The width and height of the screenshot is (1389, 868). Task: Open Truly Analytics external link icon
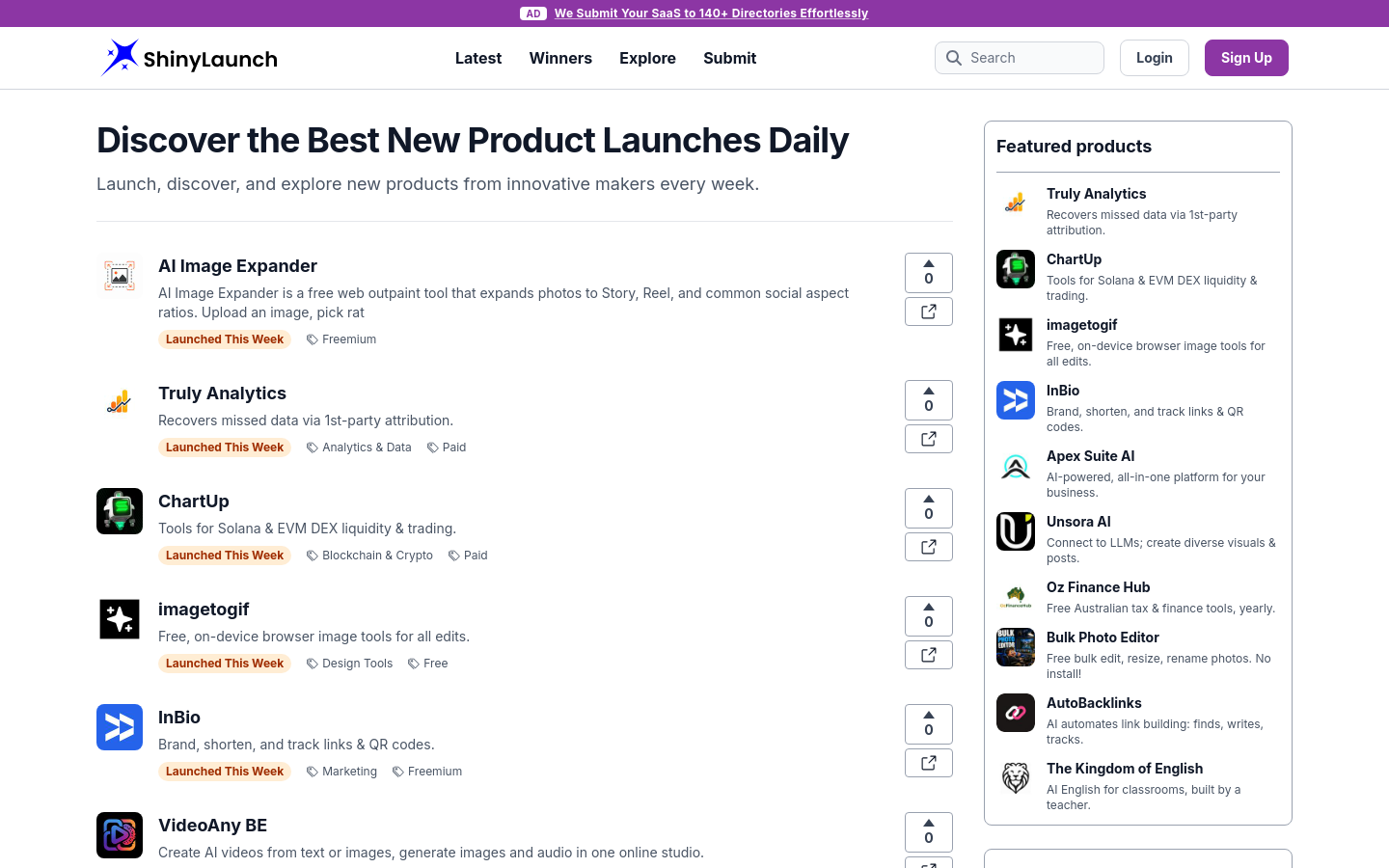(929, 439)
